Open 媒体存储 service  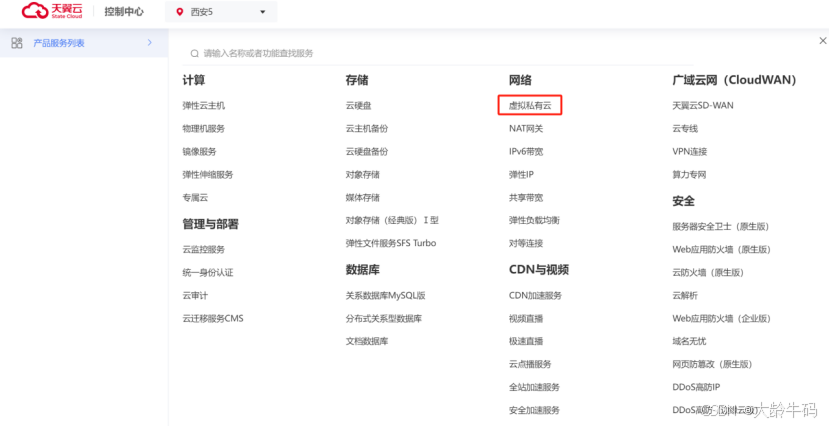pyautogui.click(x=363, y=198)
